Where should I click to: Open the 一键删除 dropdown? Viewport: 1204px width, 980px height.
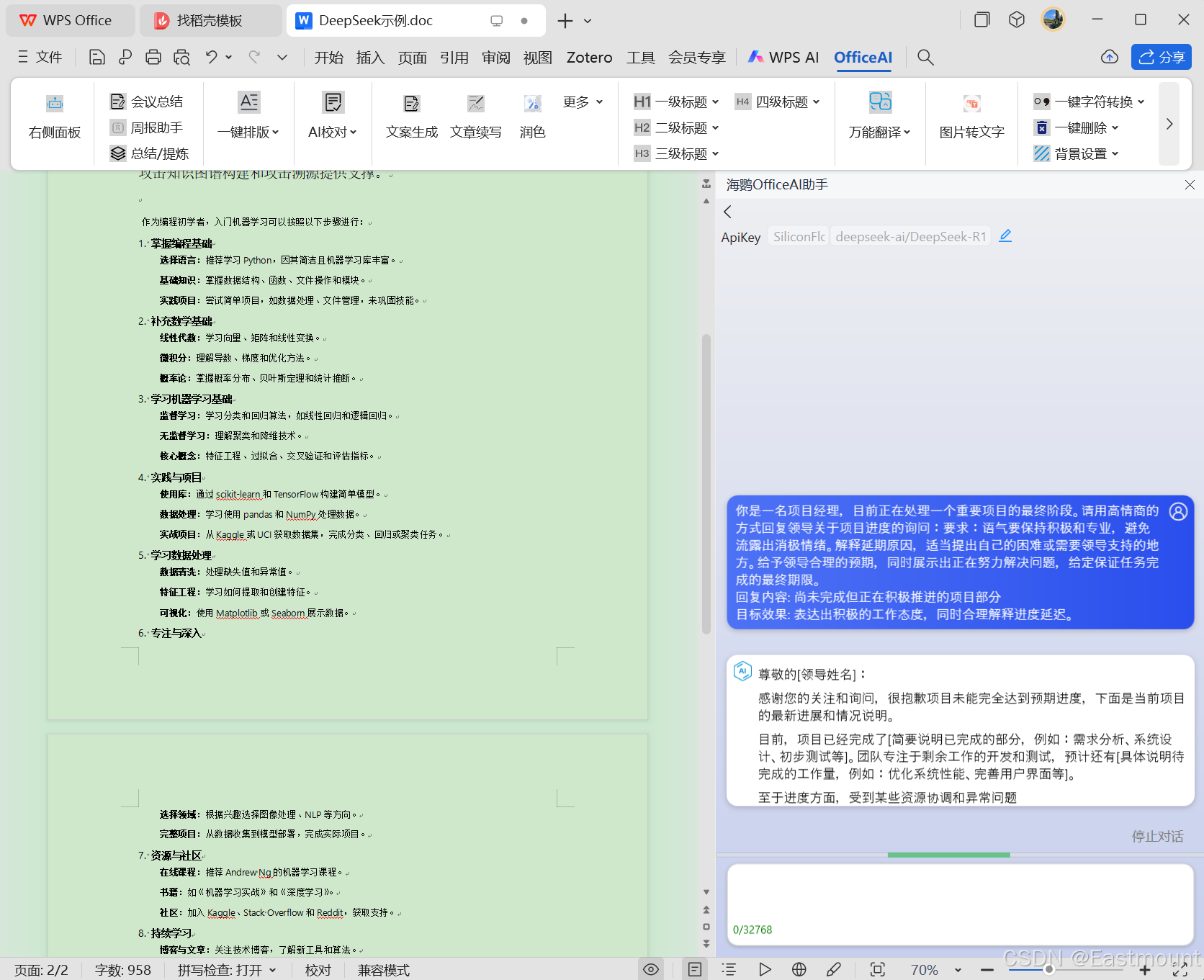tap(1077, 127)
